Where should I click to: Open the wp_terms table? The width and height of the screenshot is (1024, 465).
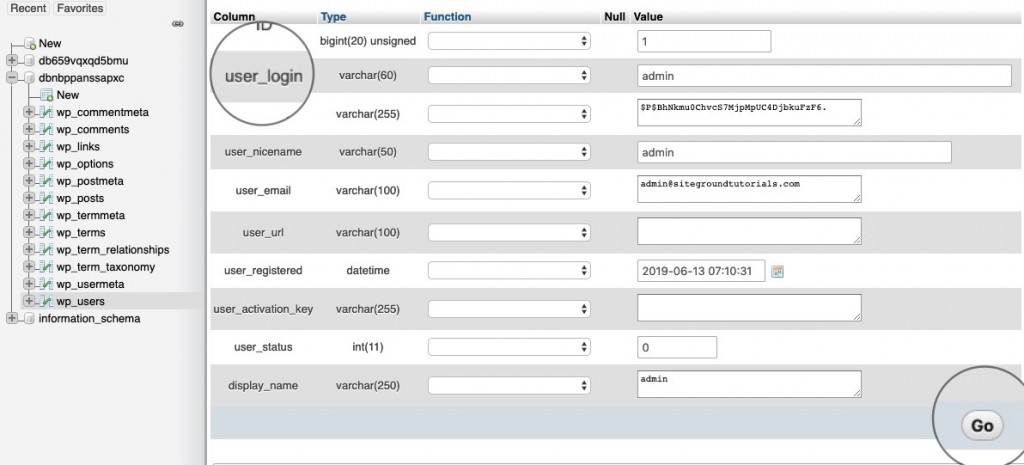80,232
